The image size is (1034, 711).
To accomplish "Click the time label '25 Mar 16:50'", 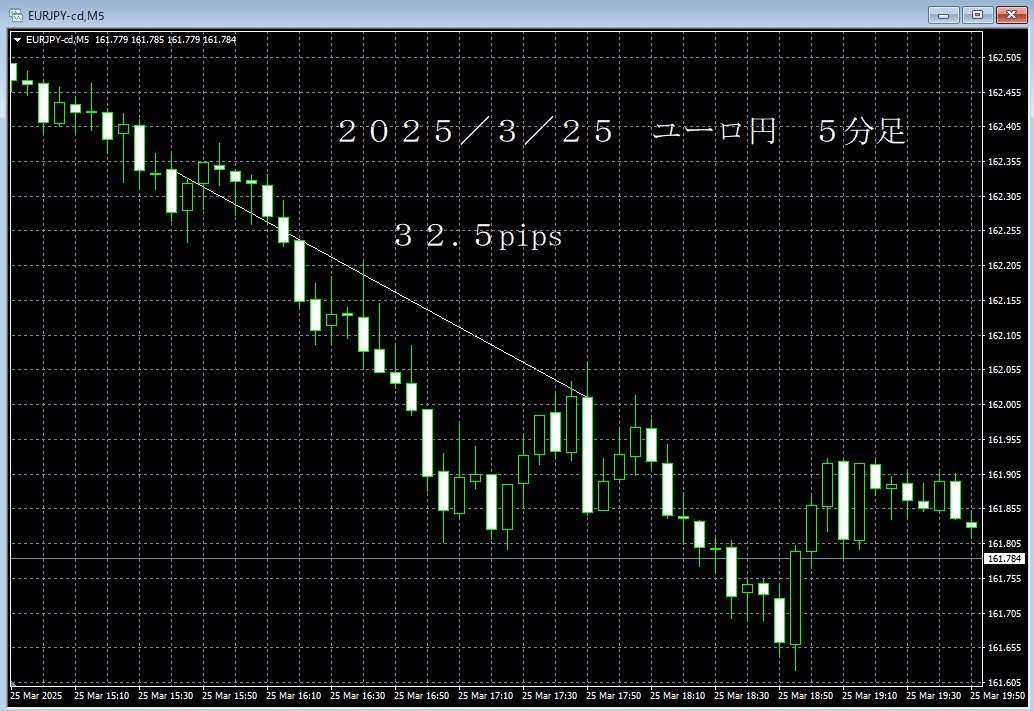I will click(421, 695).
